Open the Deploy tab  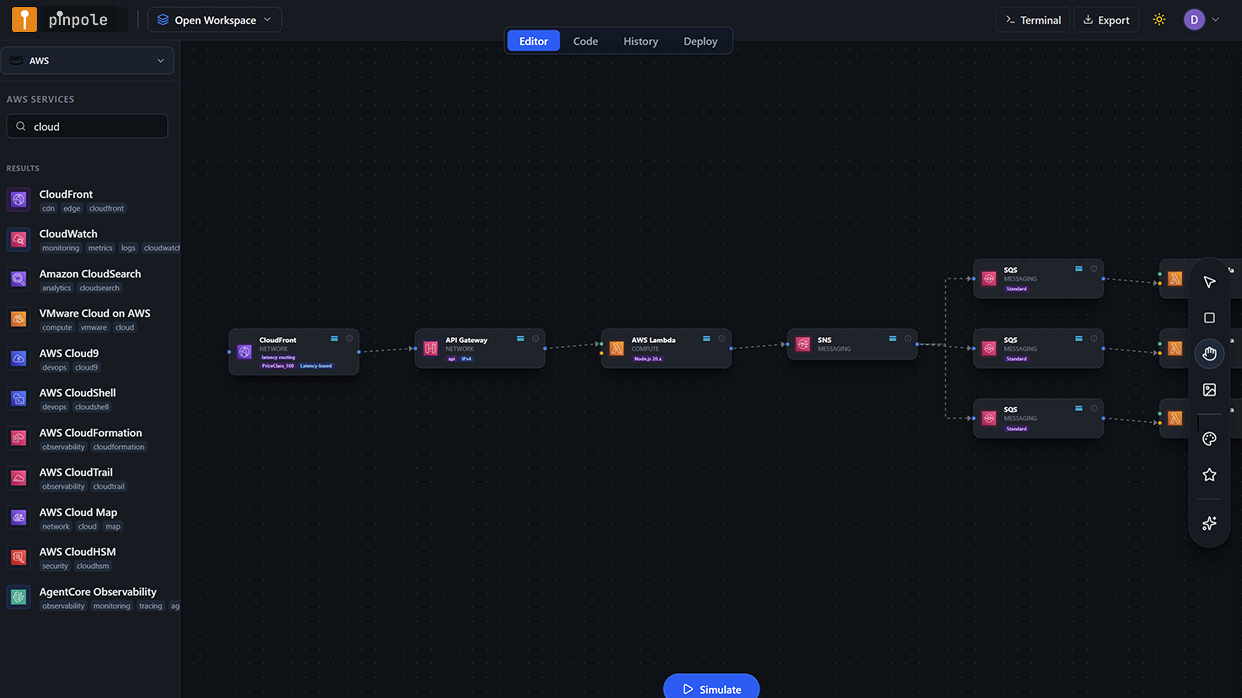tap(700, 41)
